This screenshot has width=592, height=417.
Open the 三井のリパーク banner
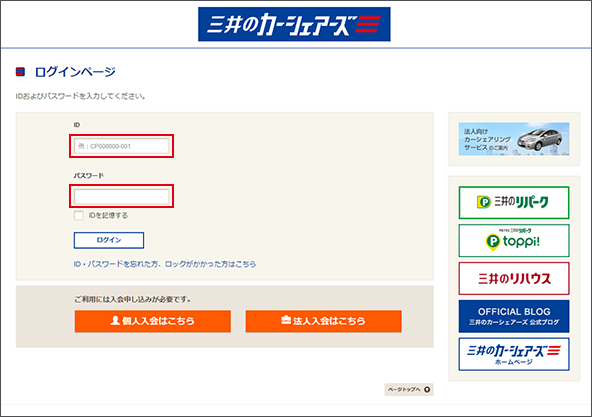coord(514,202)
